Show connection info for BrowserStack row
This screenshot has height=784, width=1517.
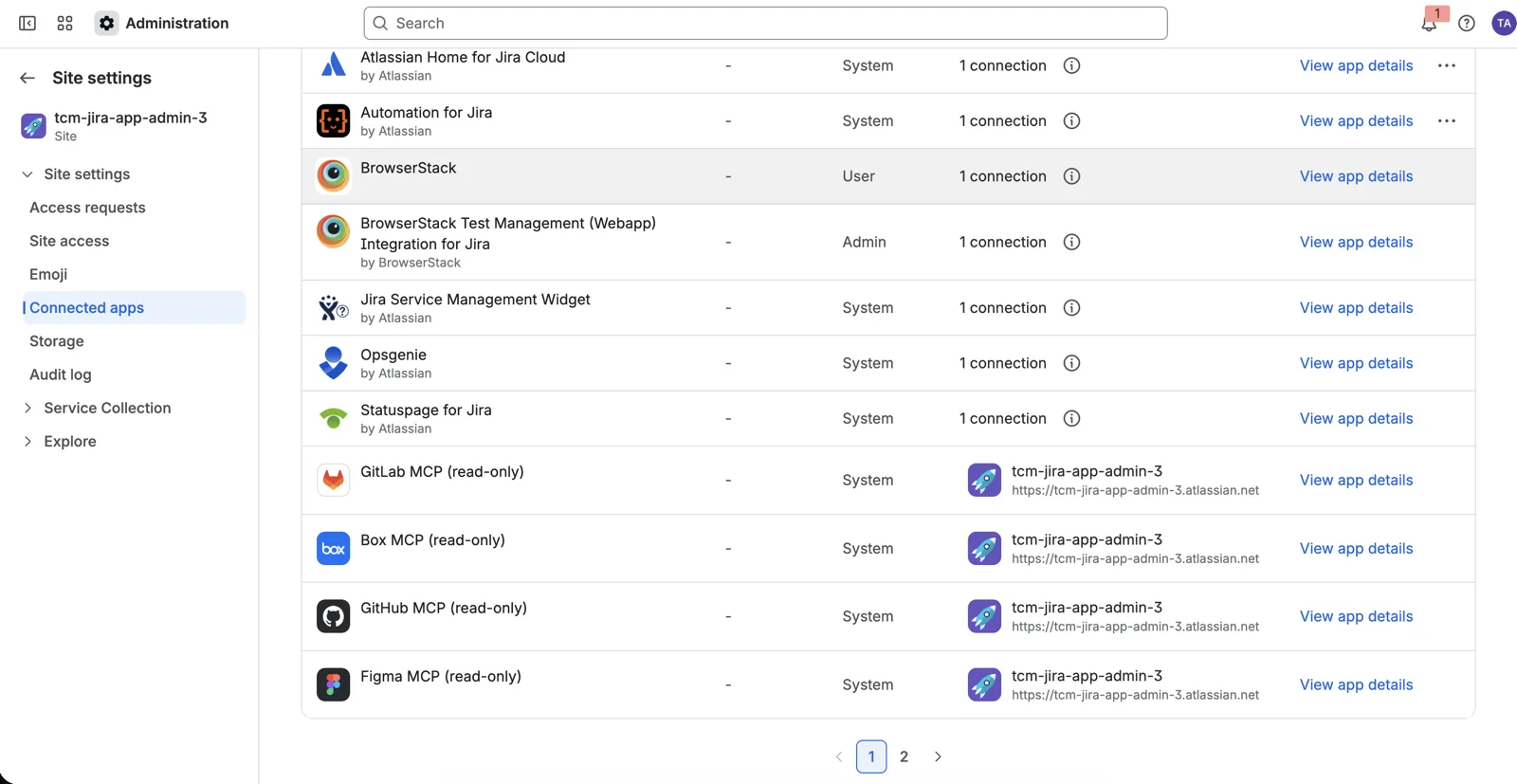point(1071,176)
